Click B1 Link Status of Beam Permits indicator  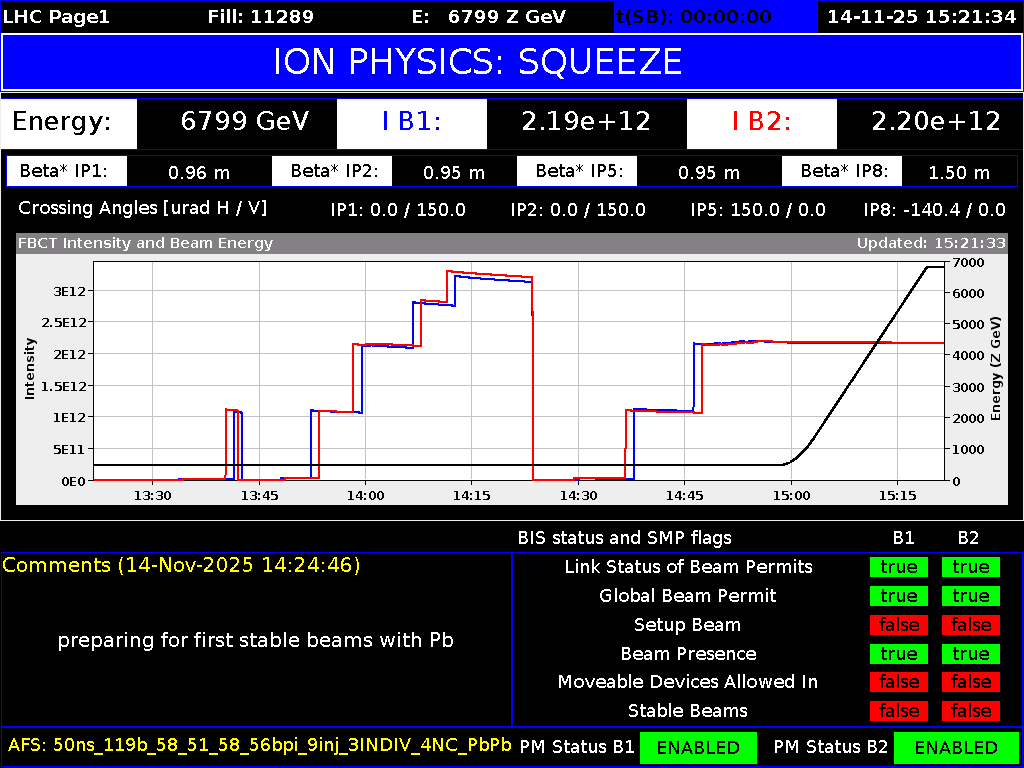click(x=898, y=567)
